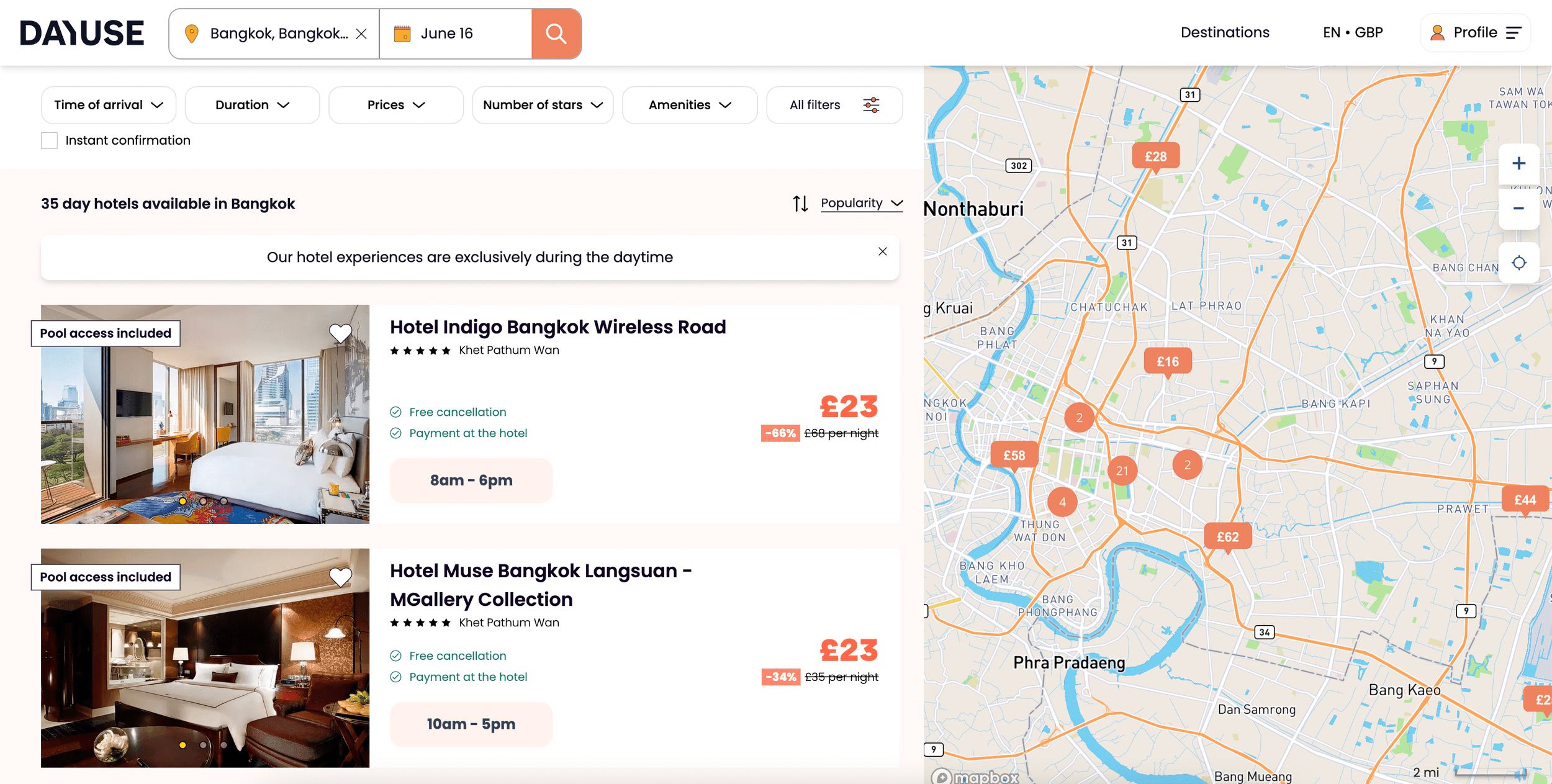Viewport: 1552px width, 784px height.
Task: Open the Profile menu
Action: [x=1475, y=33]
